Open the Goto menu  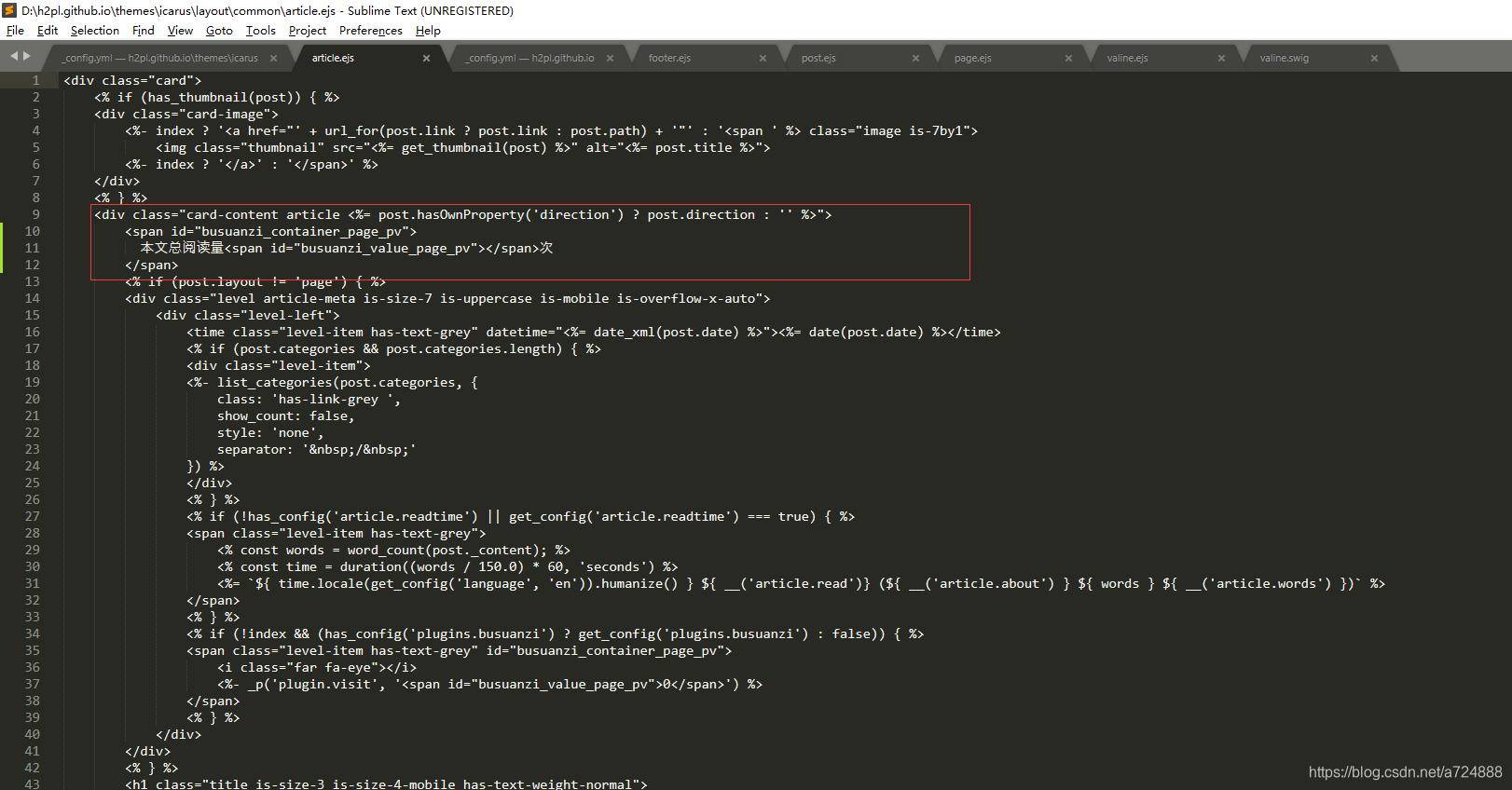coord(219,31)
